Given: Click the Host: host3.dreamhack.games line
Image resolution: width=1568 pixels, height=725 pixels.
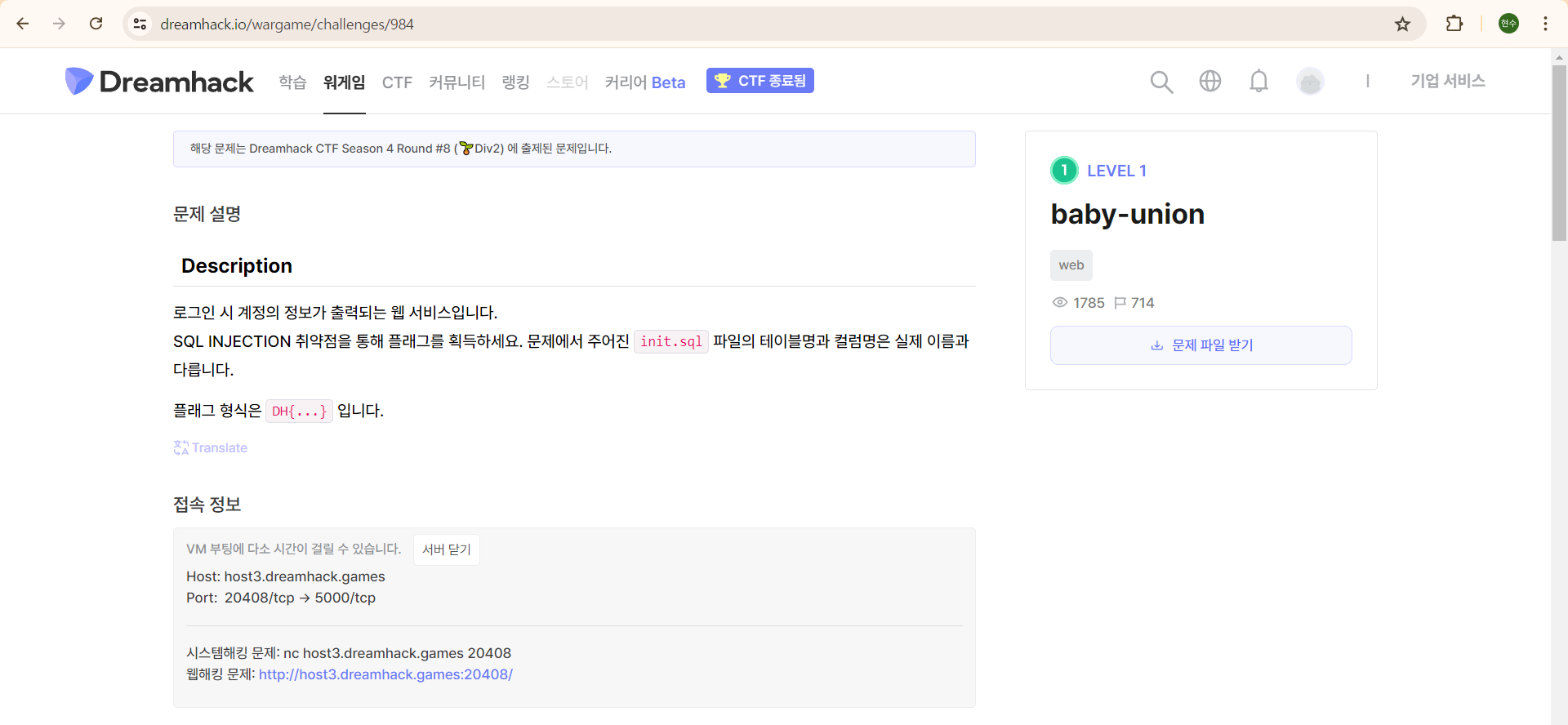Looking at the screenshot, I should click(x=286, y=576).
